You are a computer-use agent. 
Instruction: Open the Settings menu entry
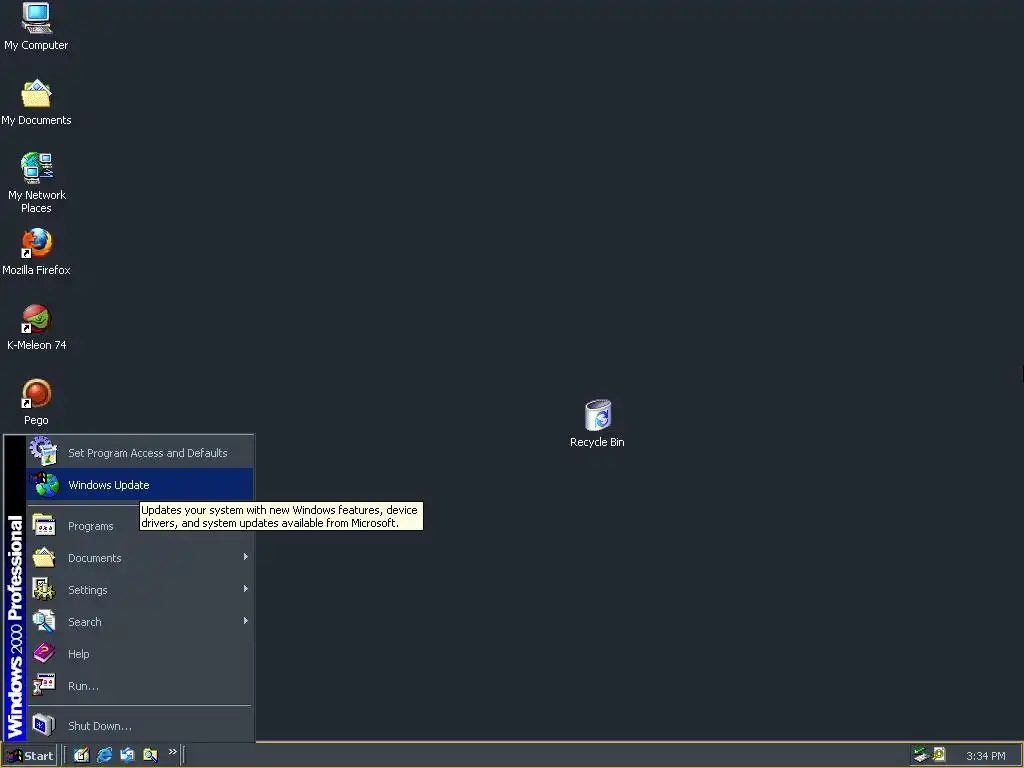140,590
